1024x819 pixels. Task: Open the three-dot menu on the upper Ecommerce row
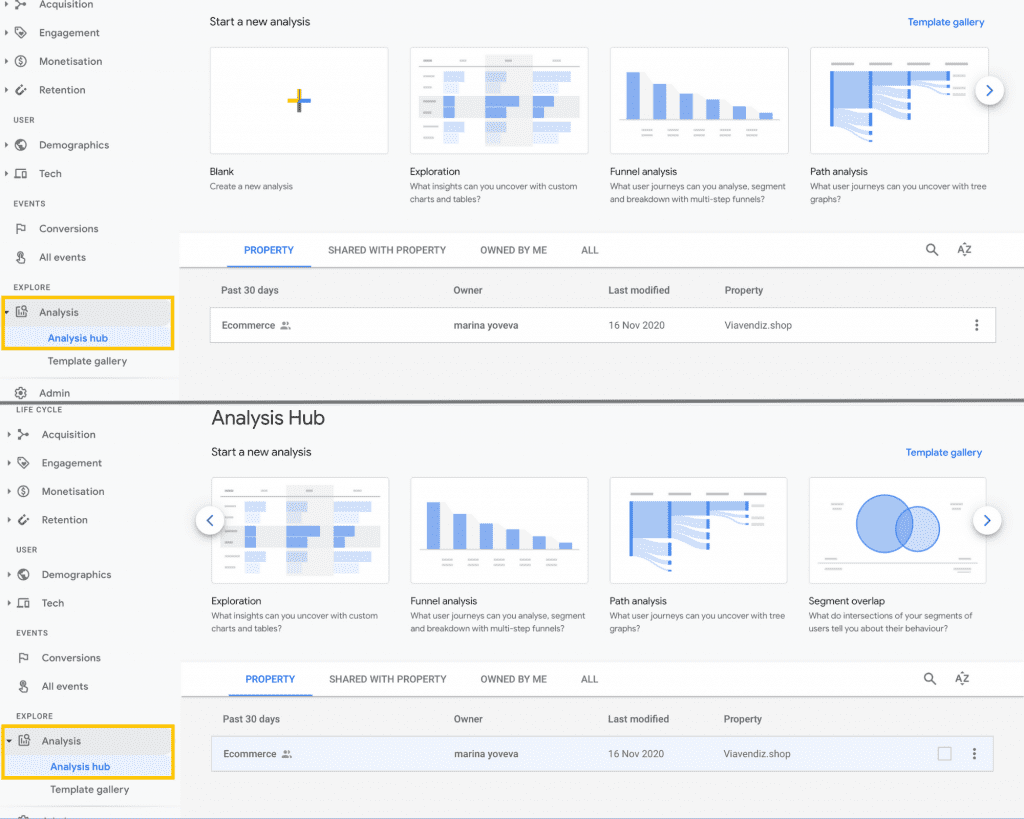tap(976, 325)
